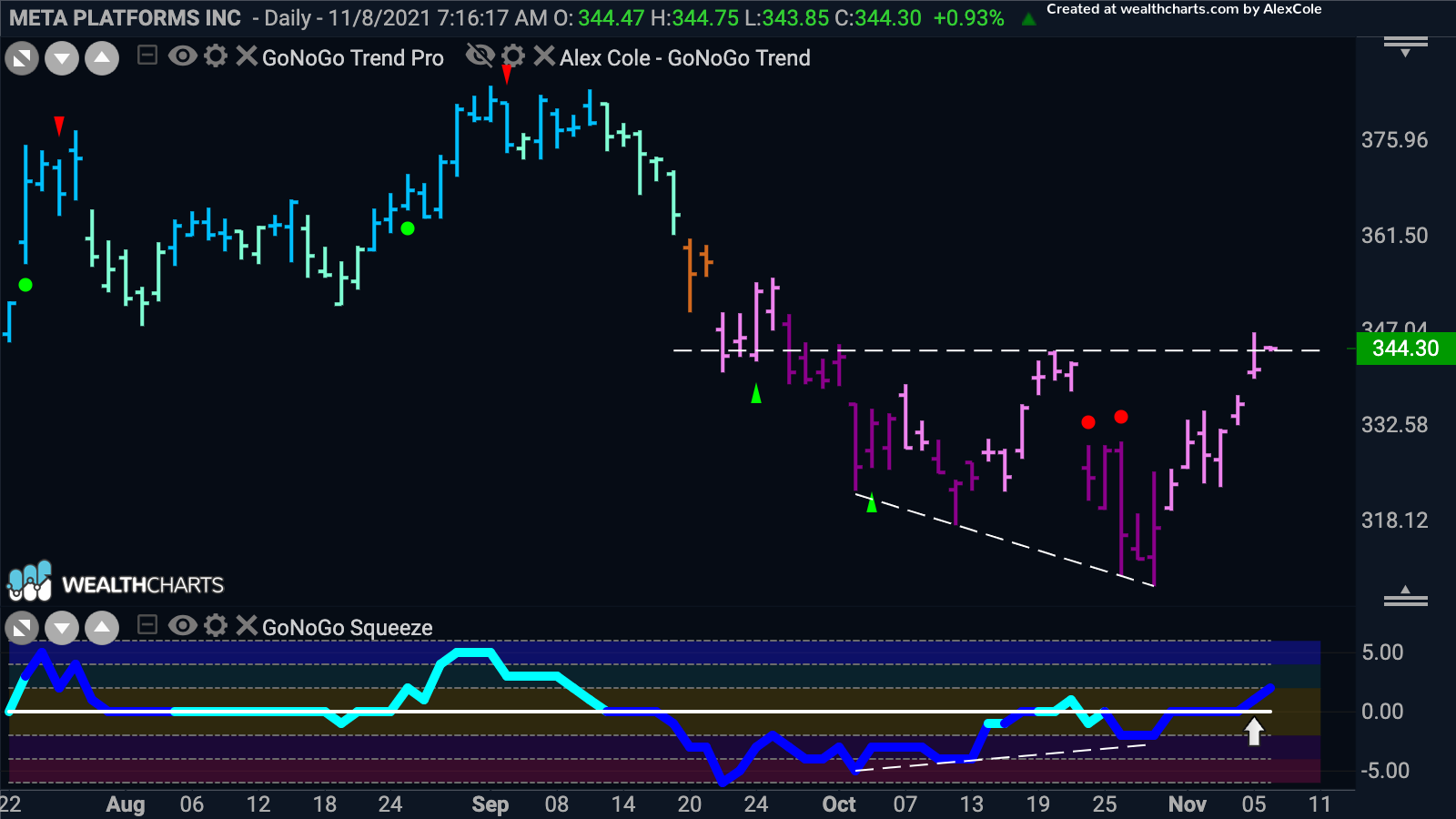This screenshot has width=1456, height=819.
Task: Click the WealthCharts logo
Action: click(x=116, y=582)
